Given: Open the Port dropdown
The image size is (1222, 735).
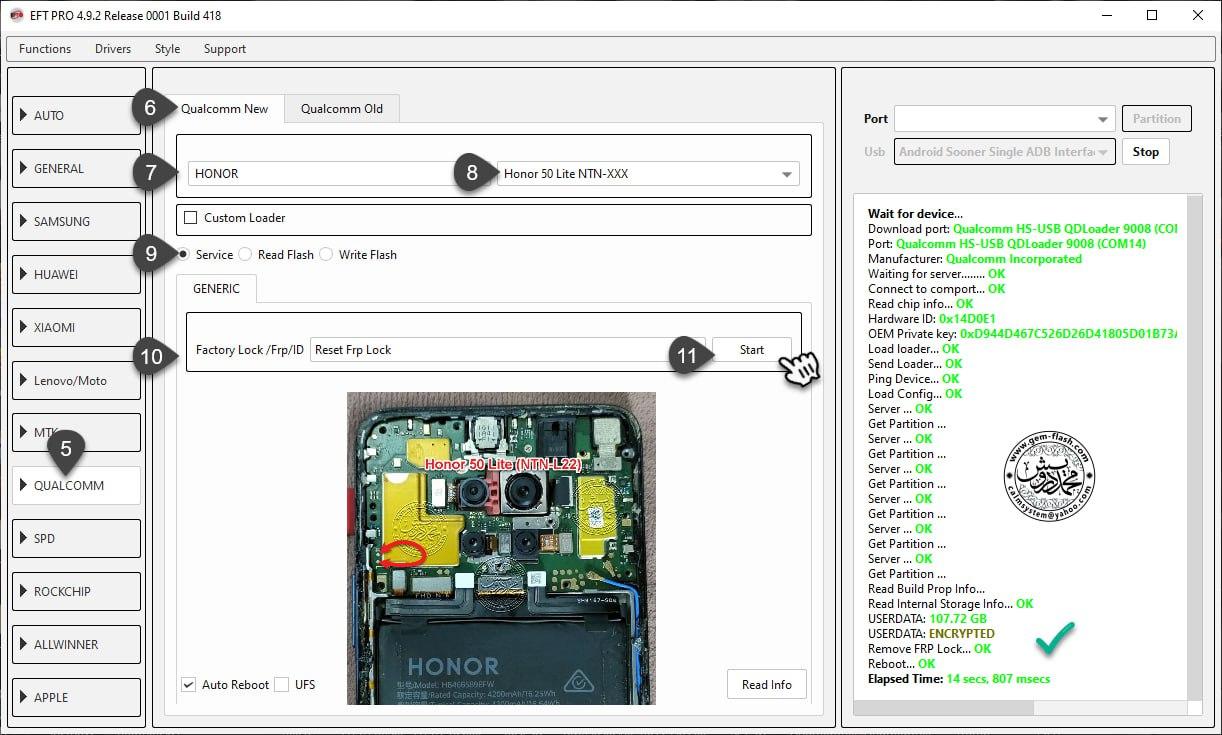Looking at the screenshot, I should click(1005, 119).
